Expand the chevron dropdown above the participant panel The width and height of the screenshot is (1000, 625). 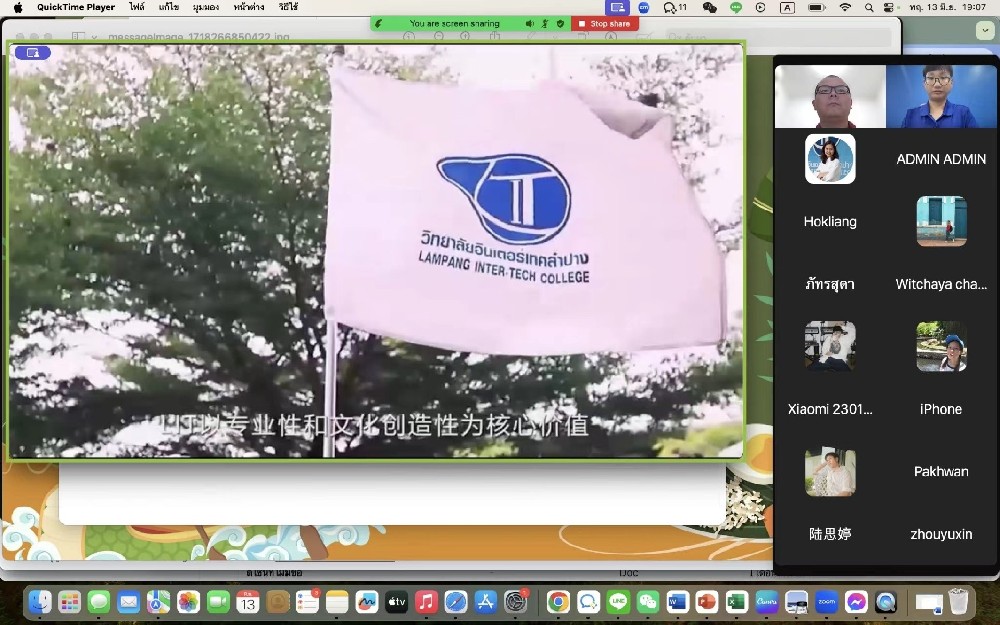coord(985,31)
